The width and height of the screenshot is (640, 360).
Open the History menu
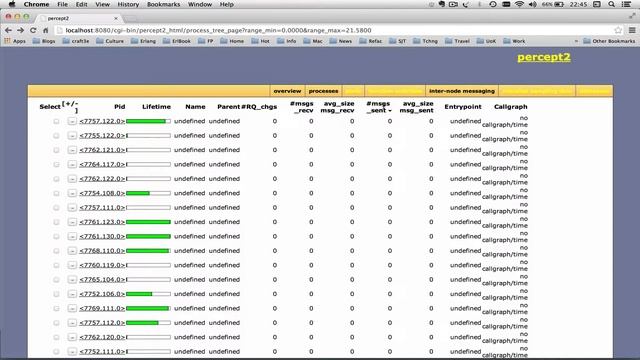click(x=128, y=4)
